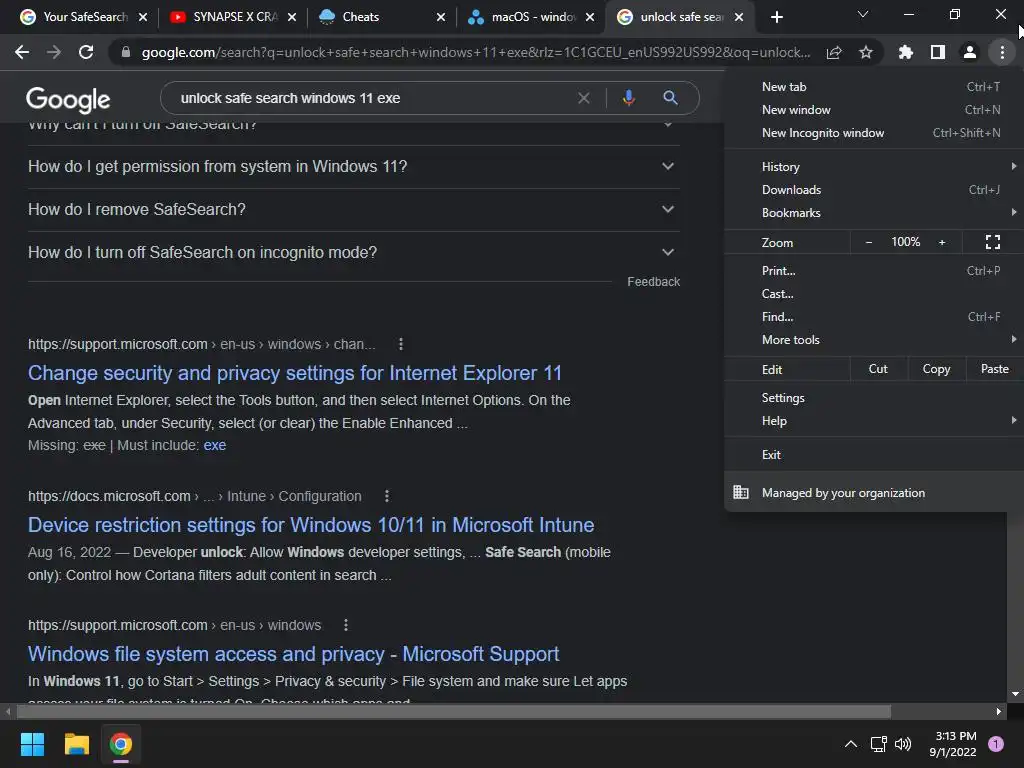Close the Cheats tab

[x=441, y=17]
